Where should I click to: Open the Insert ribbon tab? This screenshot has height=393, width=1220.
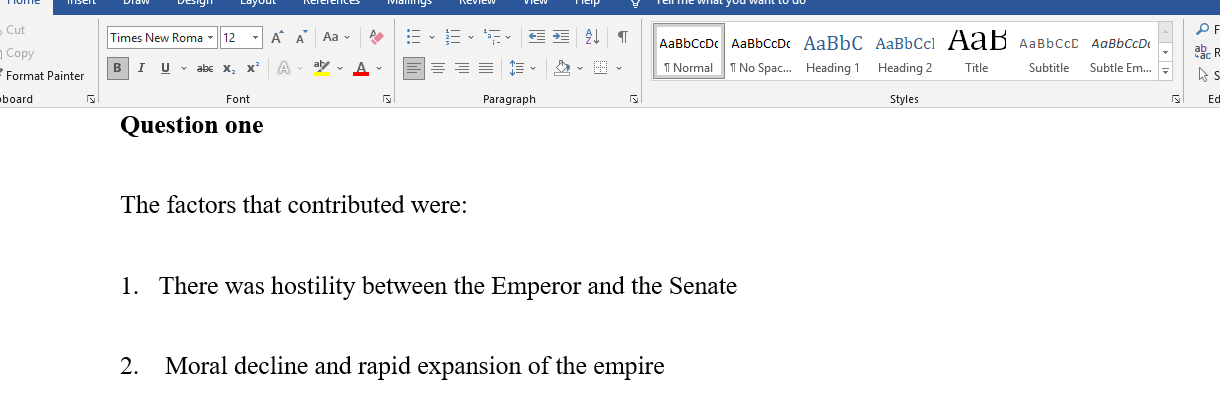[81, 3]
